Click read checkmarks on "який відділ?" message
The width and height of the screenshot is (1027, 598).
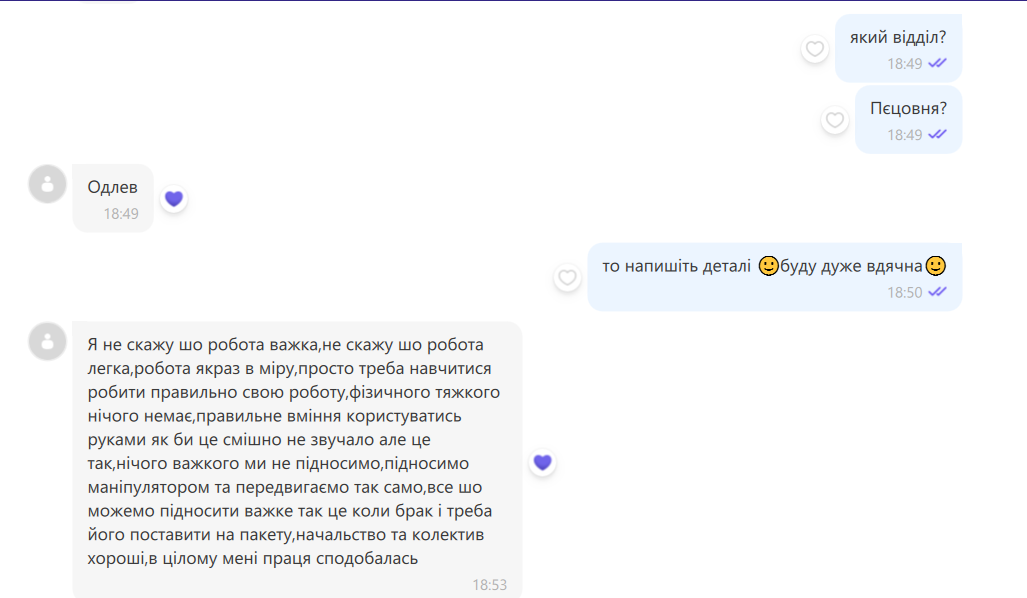[937, 63]
